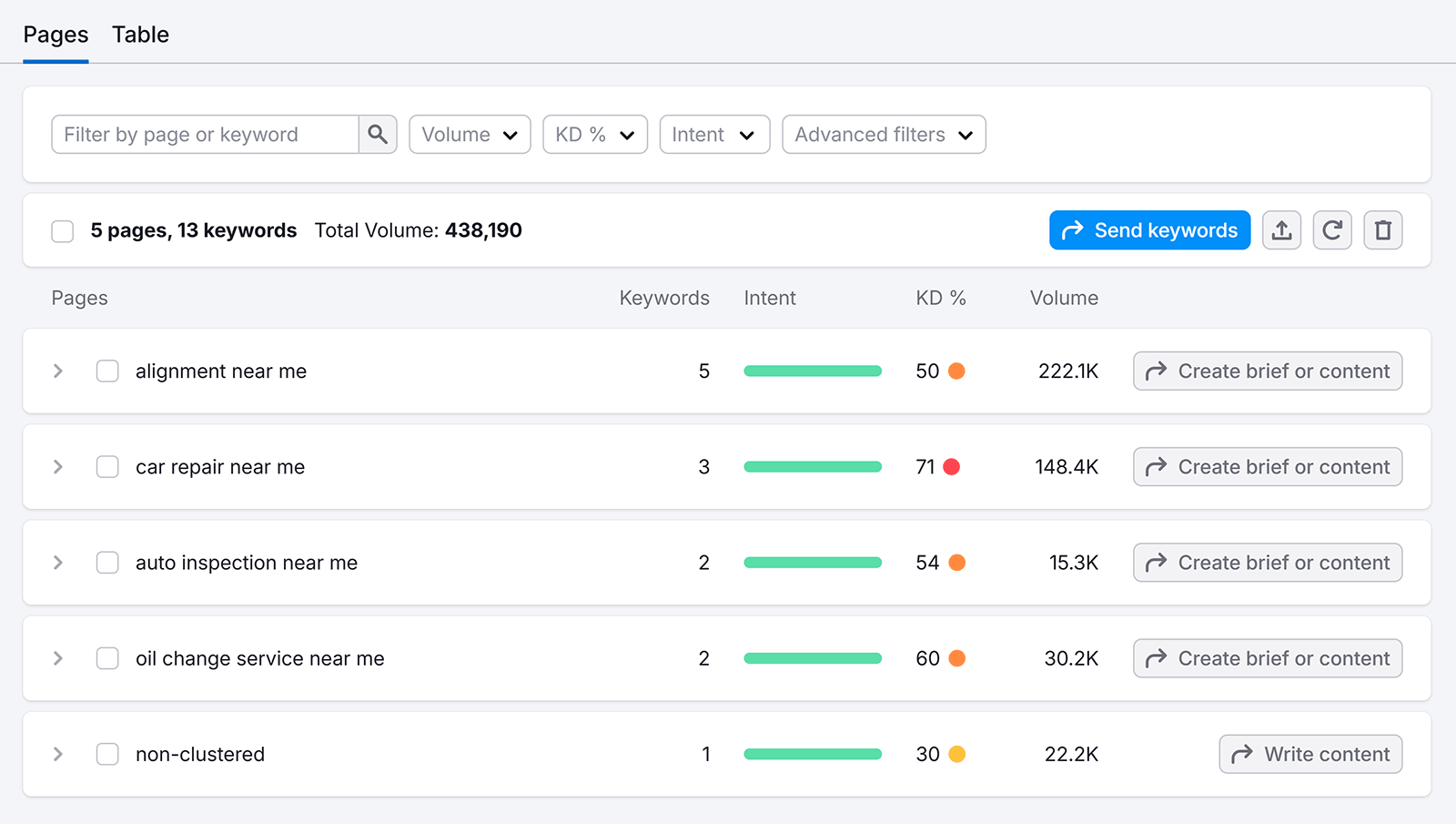
Task: Click the green intent bar for alignment near me
Action: tap(813, 371)
